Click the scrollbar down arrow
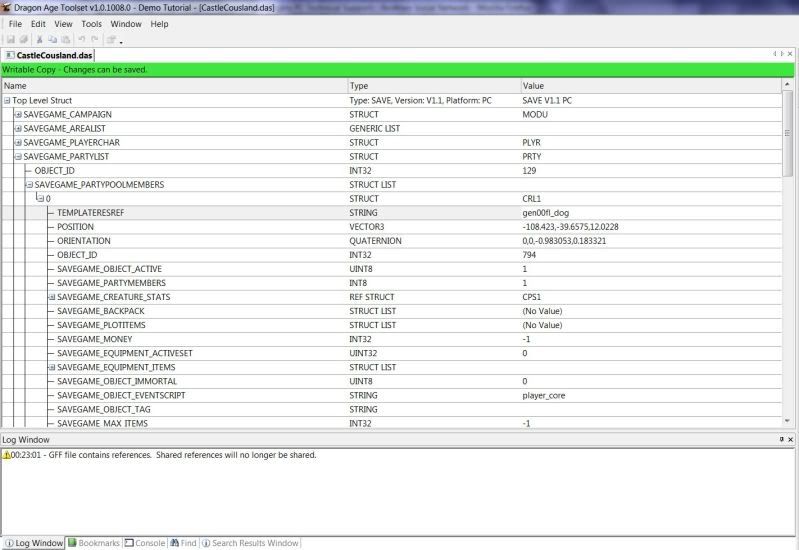The height and width of the screenshot is (550, 799). 787,421
